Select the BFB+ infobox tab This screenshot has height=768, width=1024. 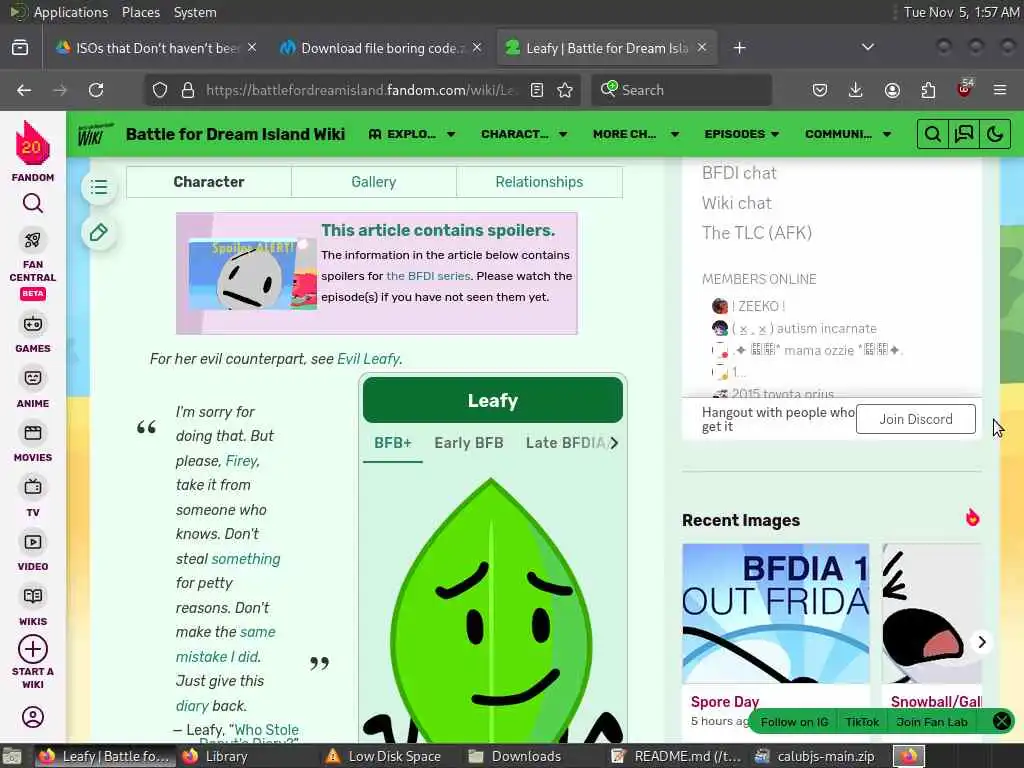coord(392,443)
